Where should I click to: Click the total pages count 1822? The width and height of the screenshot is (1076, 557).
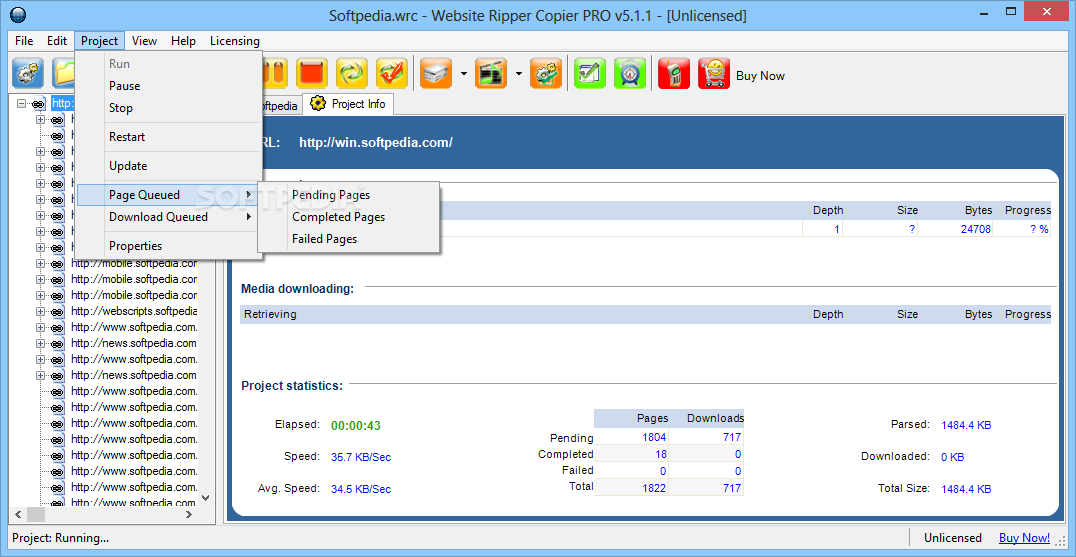(654, 488)
